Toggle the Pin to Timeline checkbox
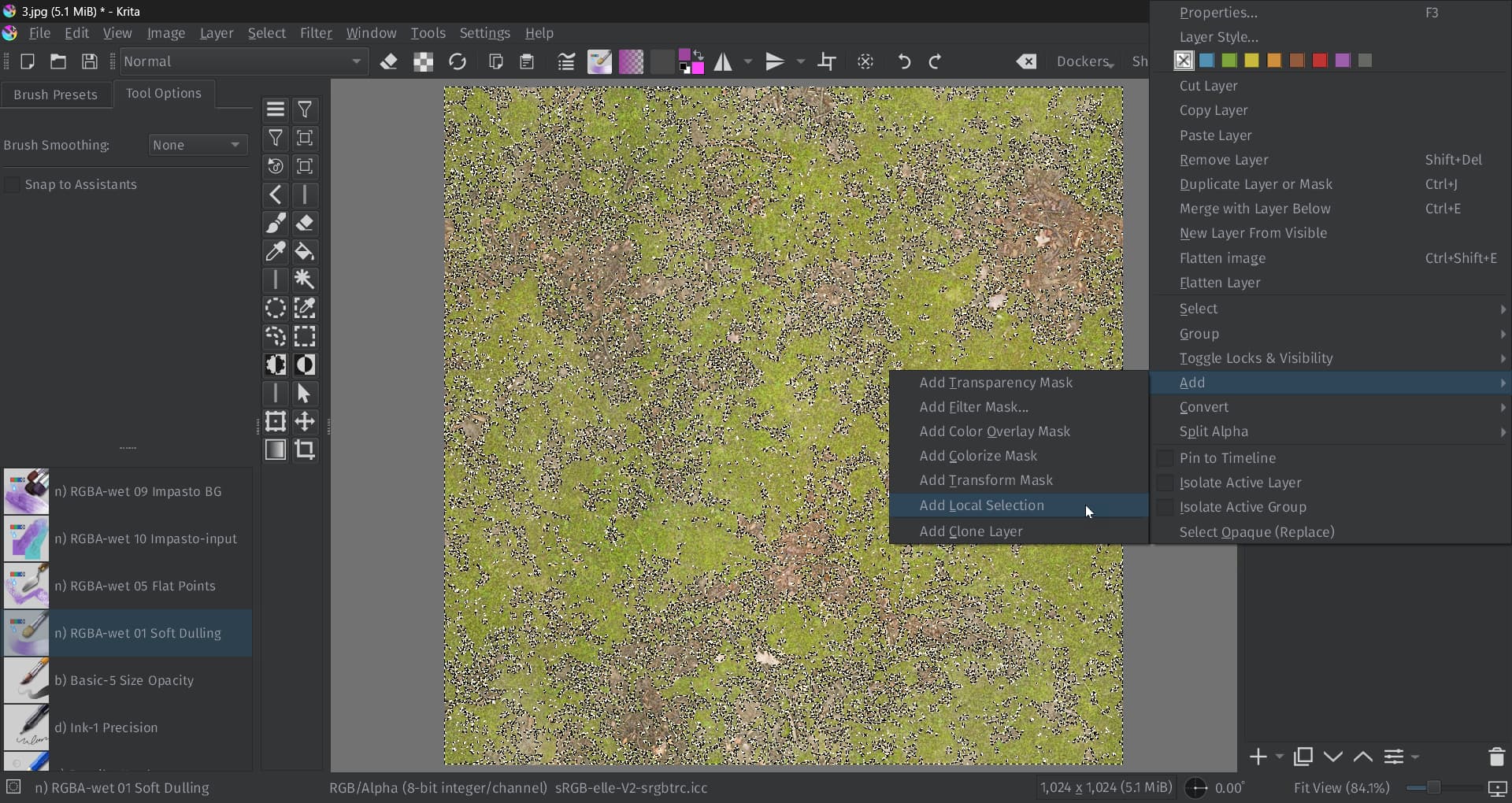This screenshot has height=803, width=1512. click(x=1165, y=458)
